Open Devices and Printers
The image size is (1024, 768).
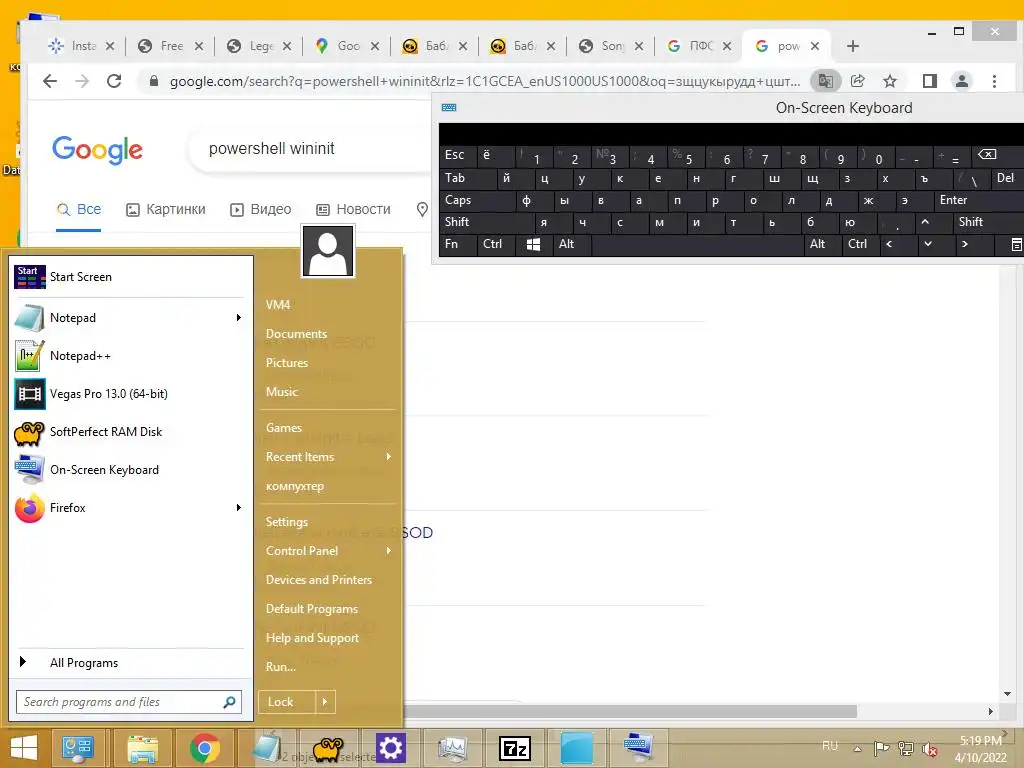click(319, 580)
